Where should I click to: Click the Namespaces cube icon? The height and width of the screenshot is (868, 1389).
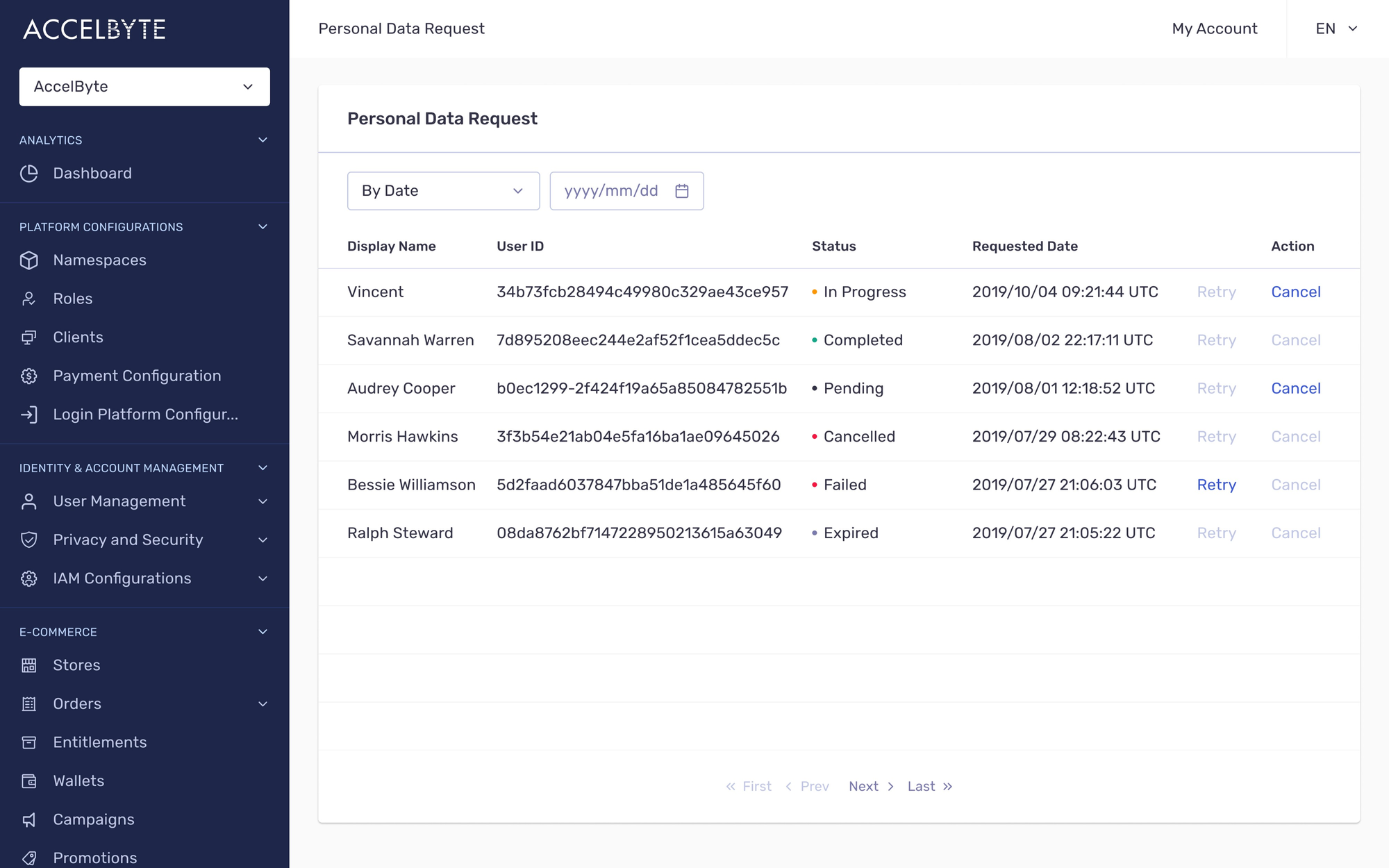click(x=29, y=260)
